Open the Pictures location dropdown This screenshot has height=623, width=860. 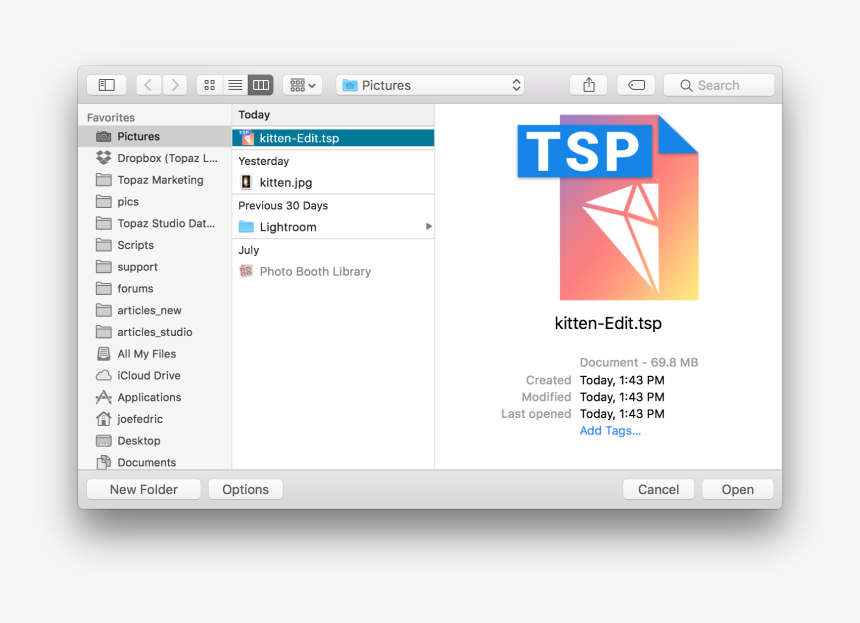[x=430, y=85]
